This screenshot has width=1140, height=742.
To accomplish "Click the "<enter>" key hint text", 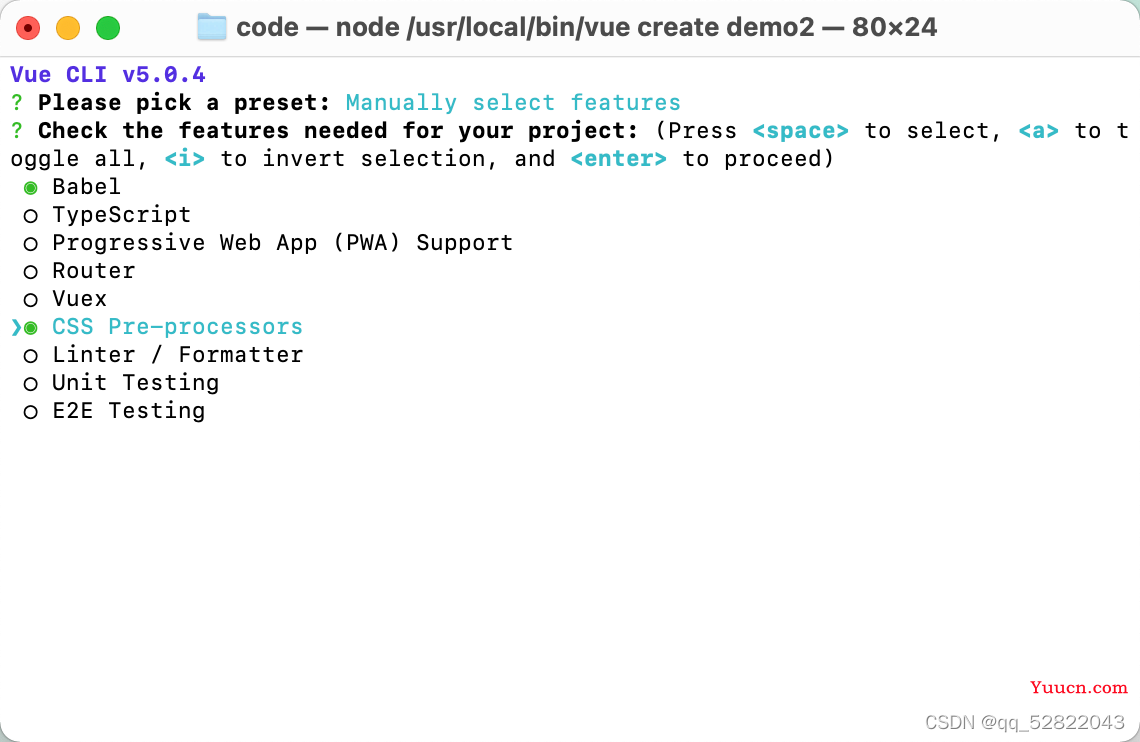I will pos(618,158).
